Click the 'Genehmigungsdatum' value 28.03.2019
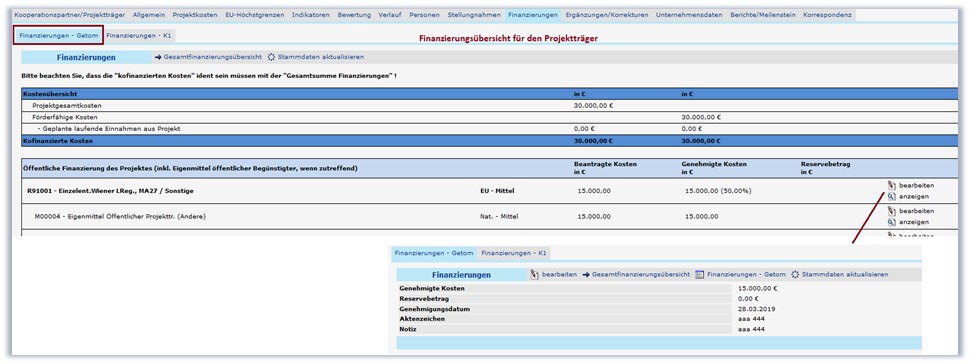Viewport: 970px width, 364px height. (757, 308)
